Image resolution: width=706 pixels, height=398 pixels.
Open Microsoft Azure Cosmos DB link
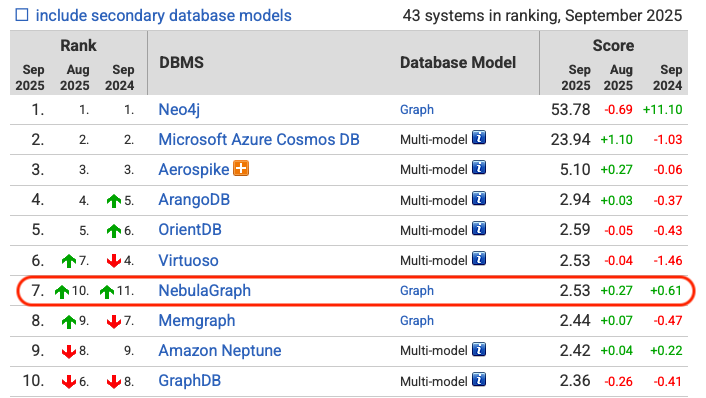pyautogui.click(x=259, y=140)
